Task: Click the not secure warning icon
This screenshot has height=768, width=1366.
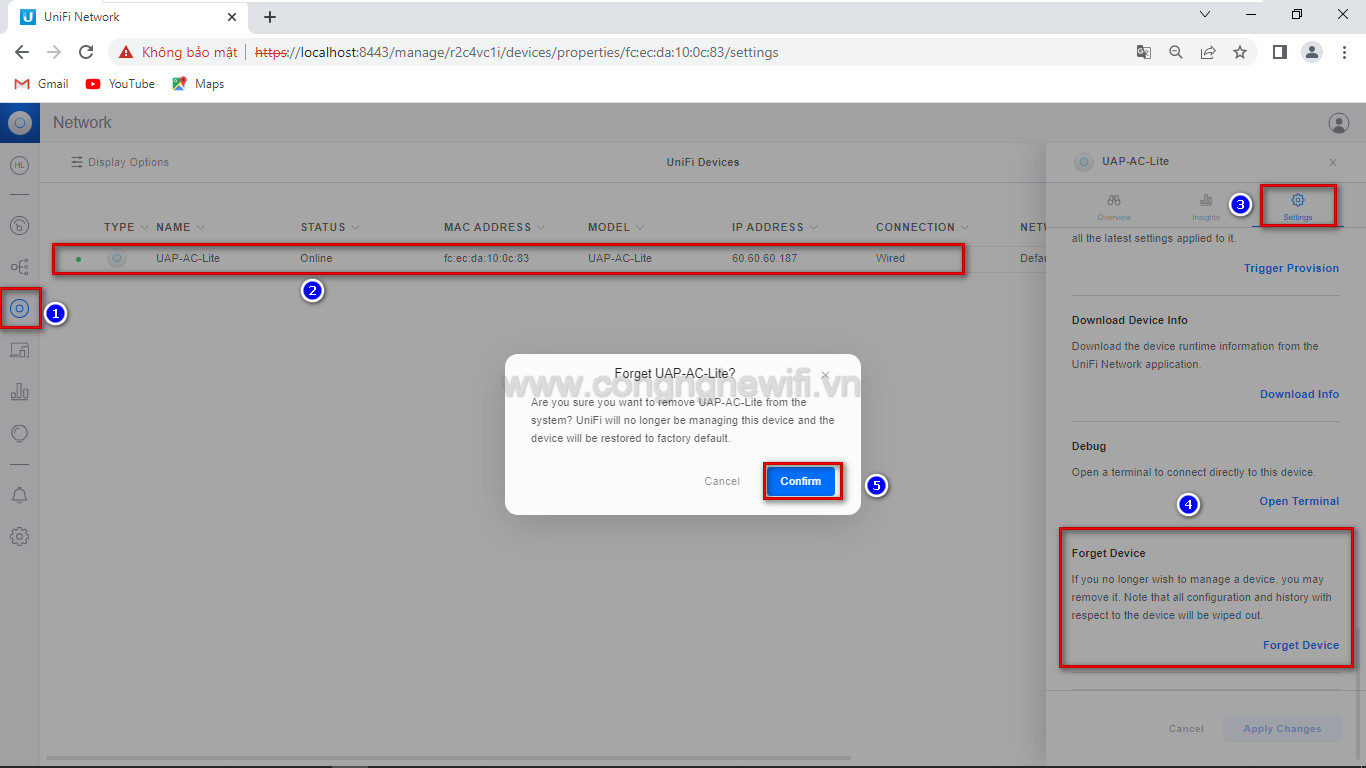Action: 125,52
